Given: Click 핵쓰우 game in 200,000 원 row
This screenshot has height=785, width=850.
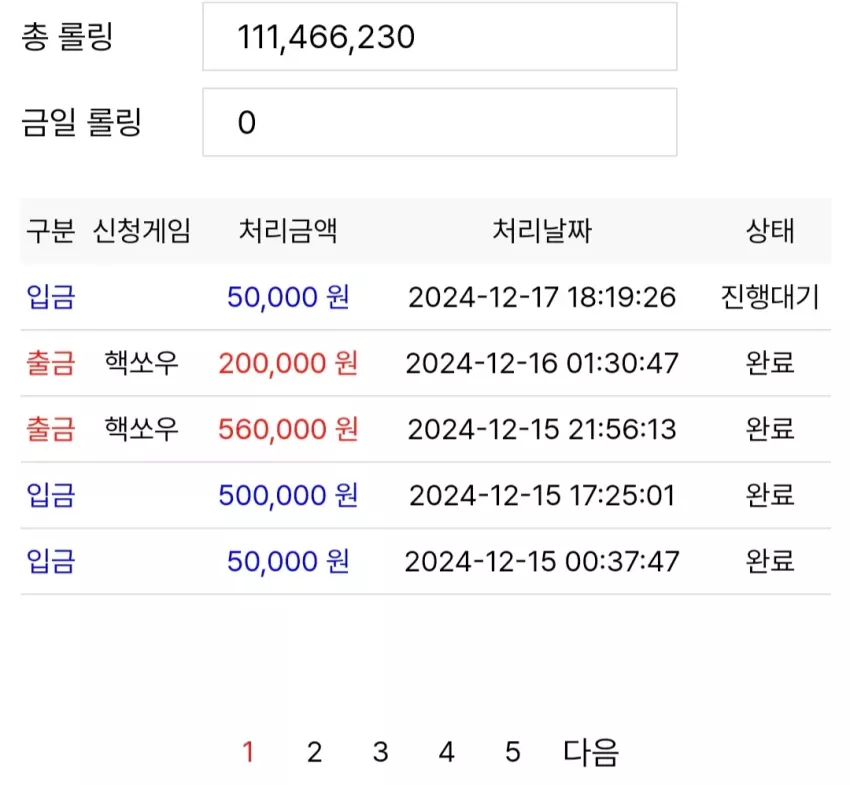Looking at the screenshot, I should (141, 363).
